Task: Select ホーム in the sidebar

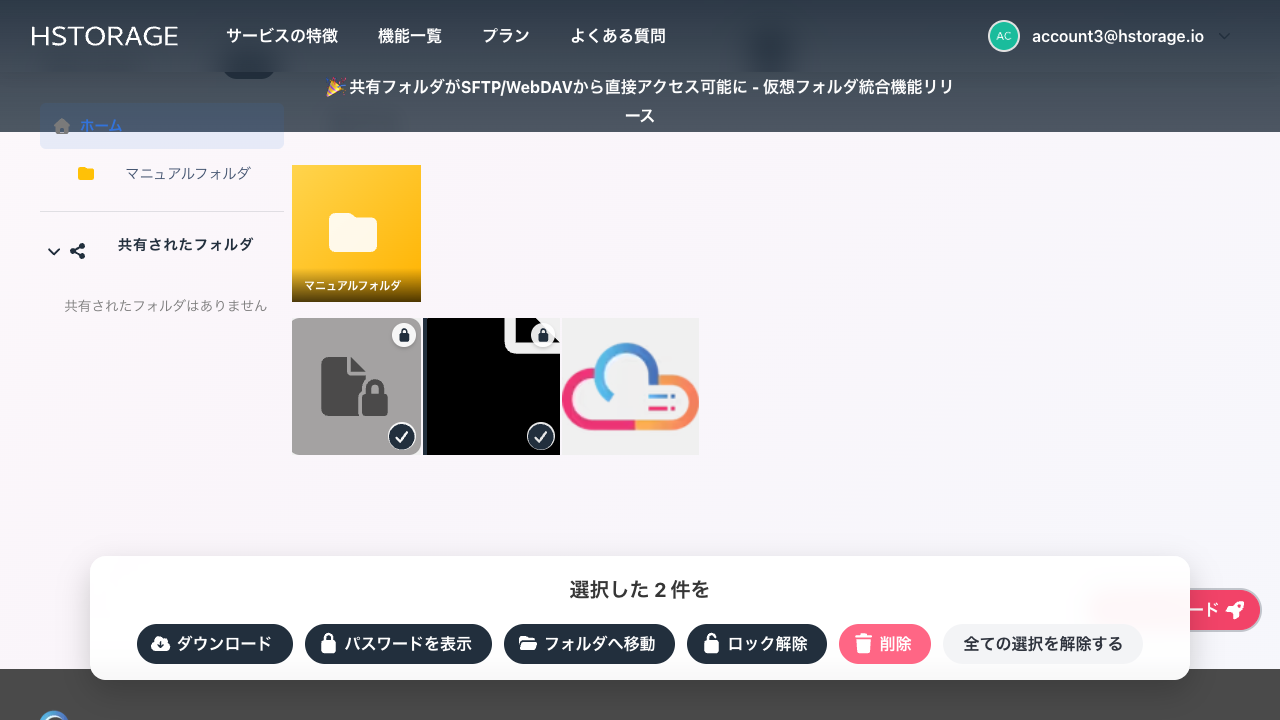Action: 162,126
